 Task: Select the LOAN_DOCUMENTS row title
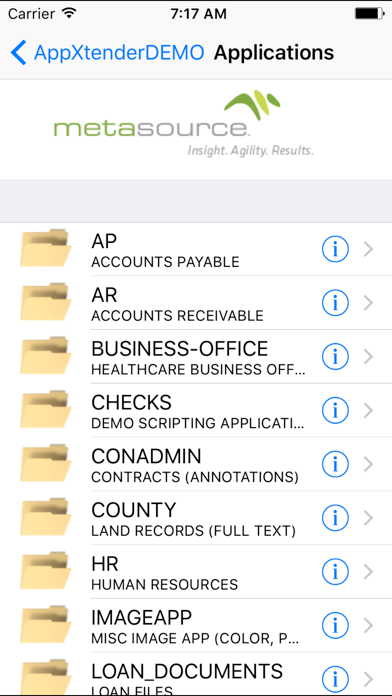coord(187,672)
